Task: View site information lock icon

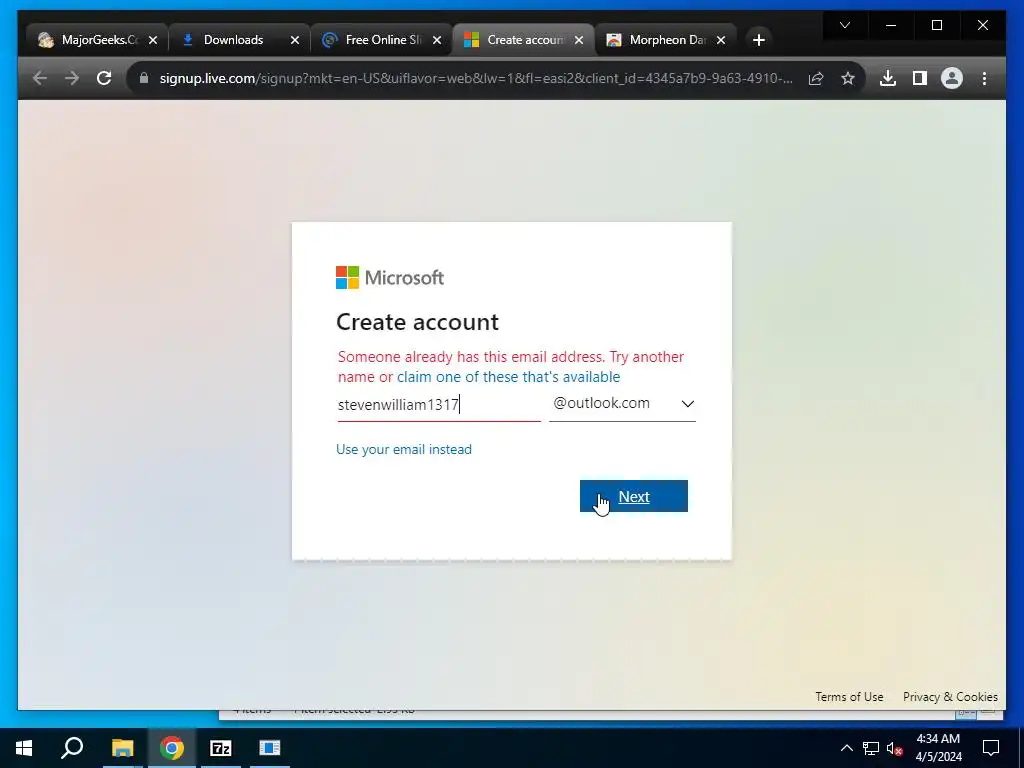Action: tap(144, 78)
